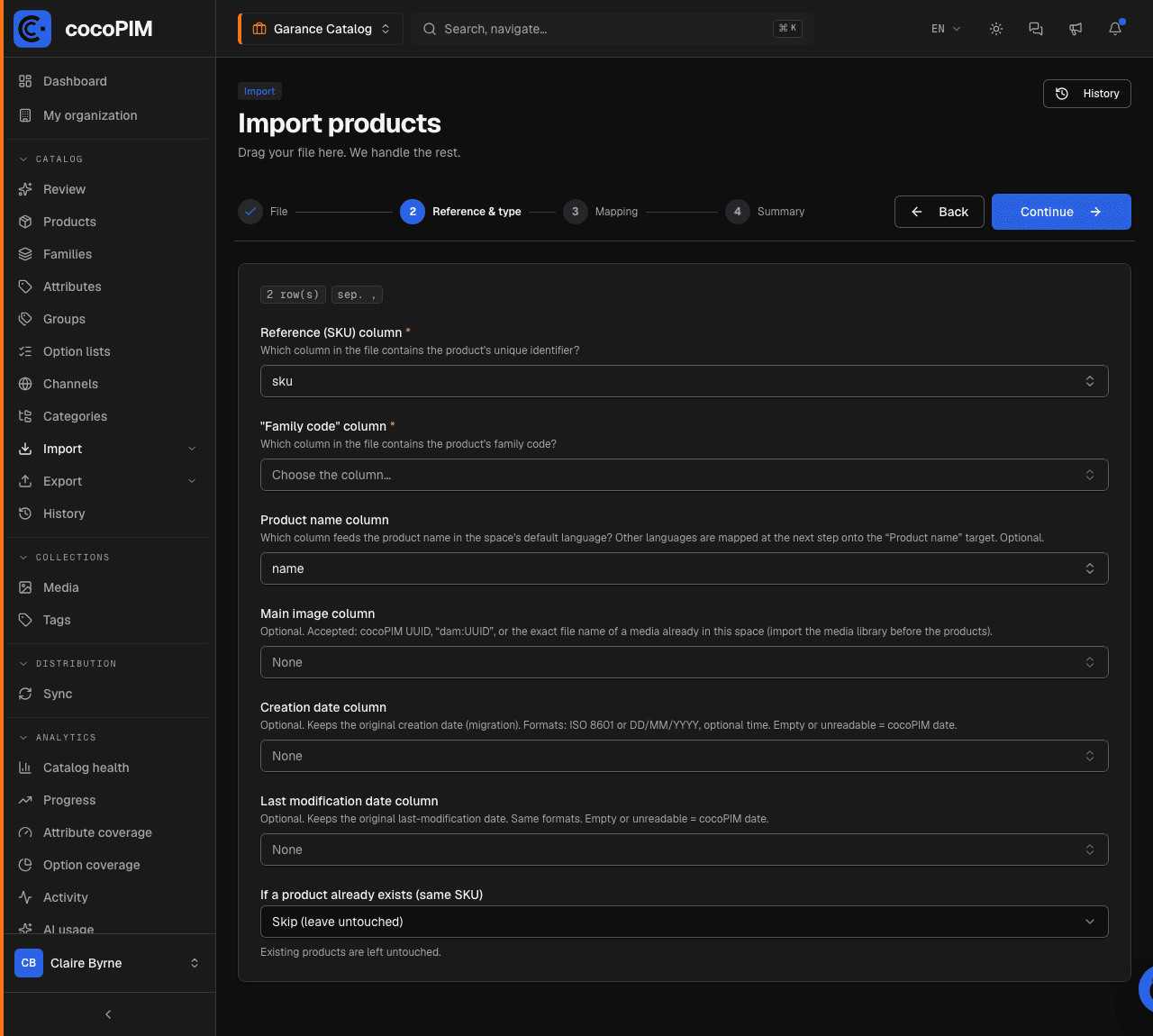Open the Garance Catalog space switcher

tap(321, 29)
